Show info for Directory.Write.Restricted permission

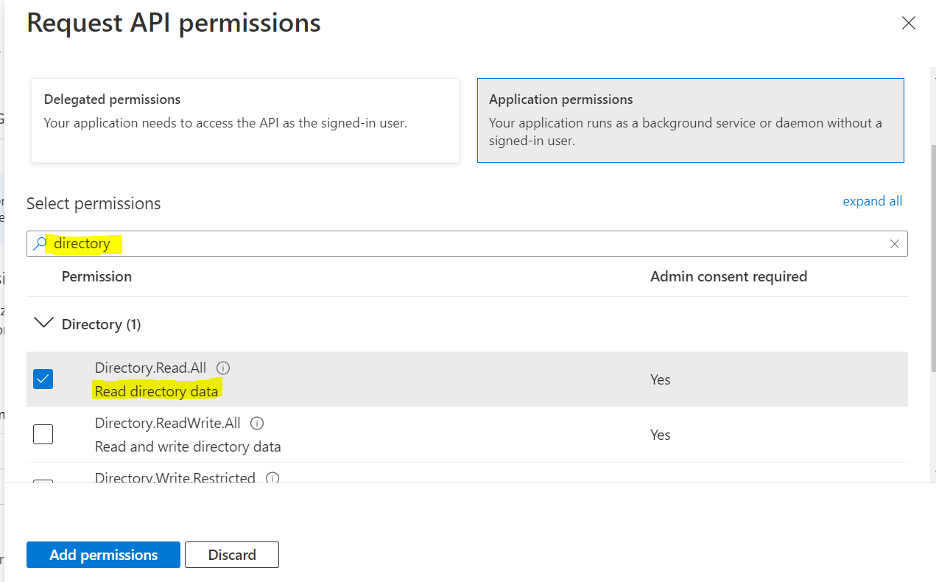pos(272,478)
